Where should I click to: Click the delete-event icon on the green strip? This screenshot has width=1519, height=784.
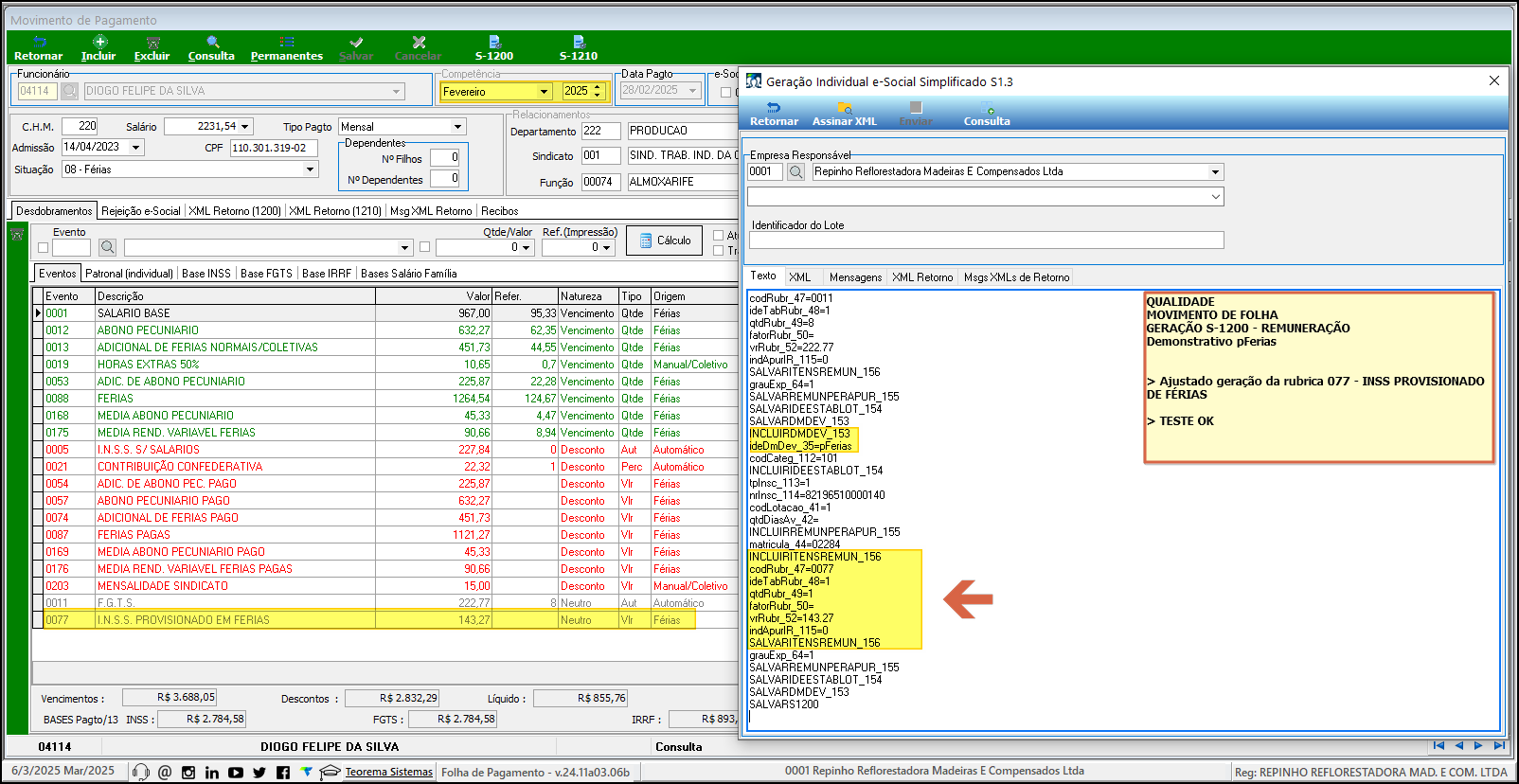(17, 234)
